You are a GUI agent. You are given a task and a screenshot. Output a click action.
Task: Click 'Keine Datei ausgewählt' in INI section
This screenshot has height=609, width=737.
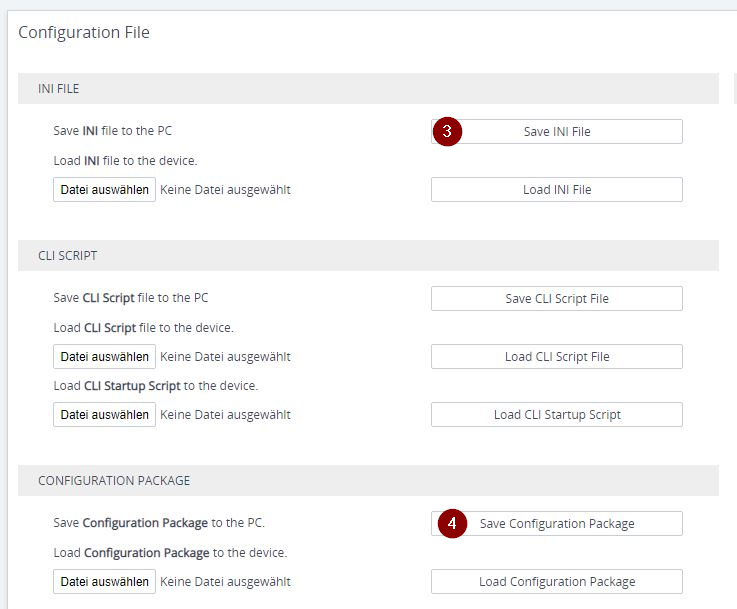(x=225, y=190)
